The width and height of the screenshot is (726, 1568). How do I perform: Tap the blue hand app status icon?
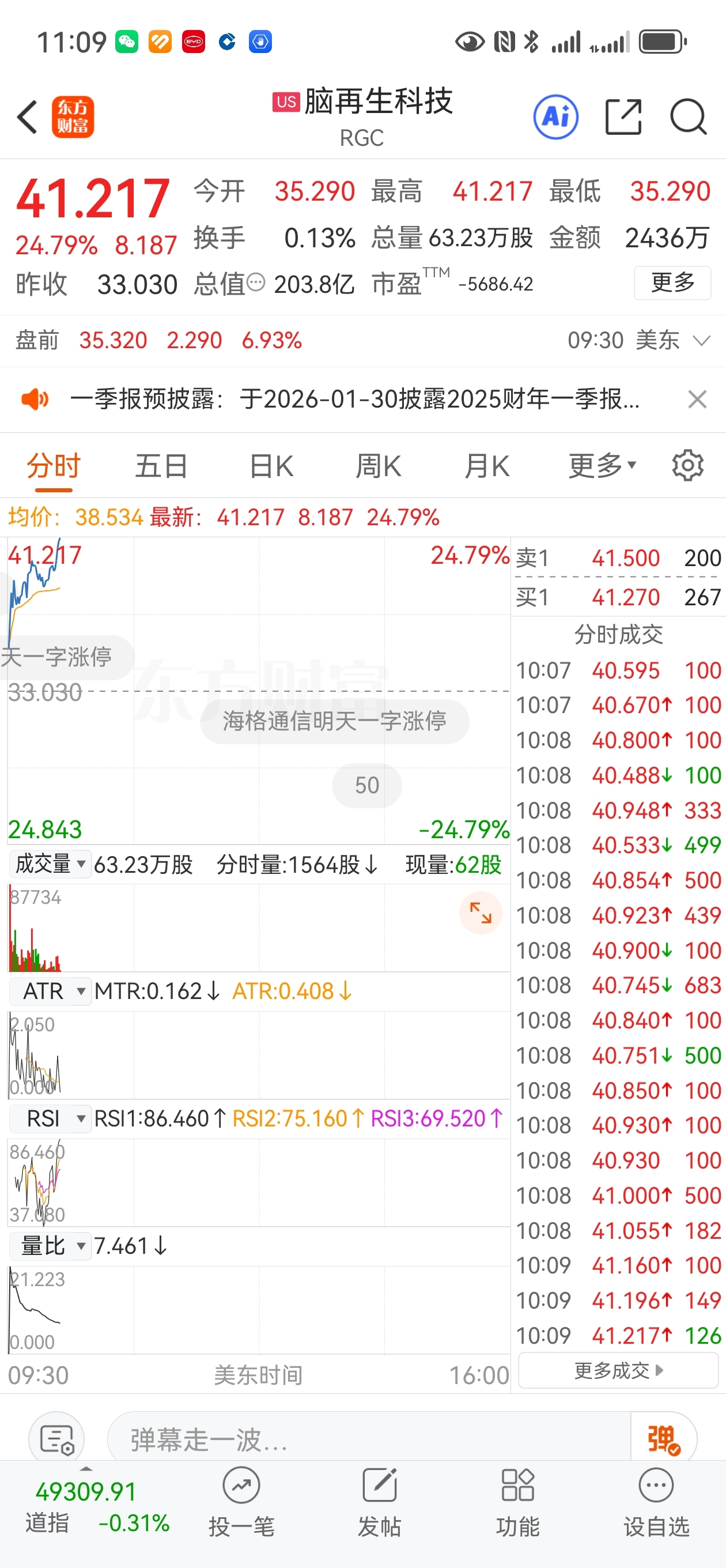(x=260, y=42)
